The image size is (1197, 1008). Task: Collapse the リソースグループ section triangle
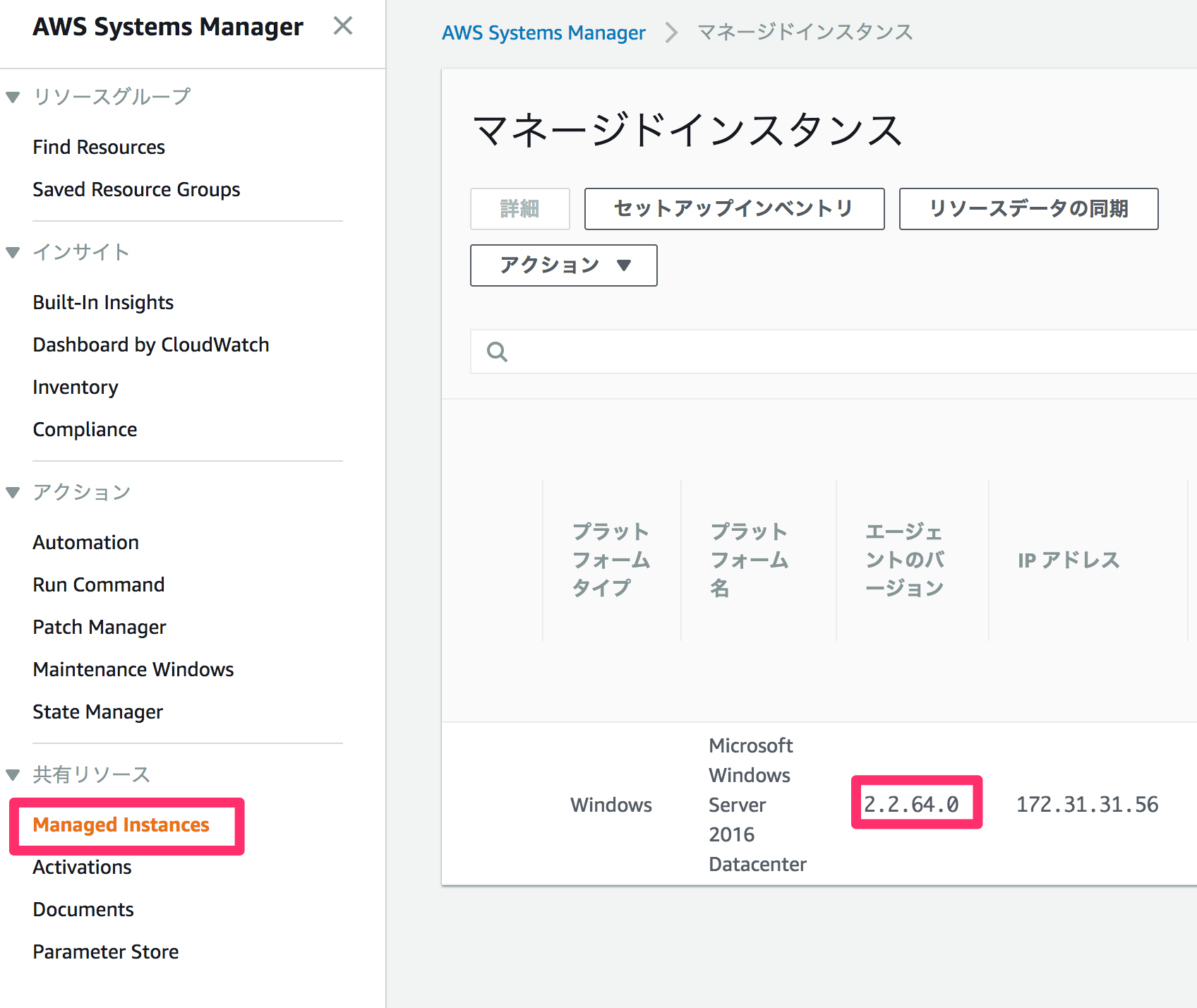[13, 97]
